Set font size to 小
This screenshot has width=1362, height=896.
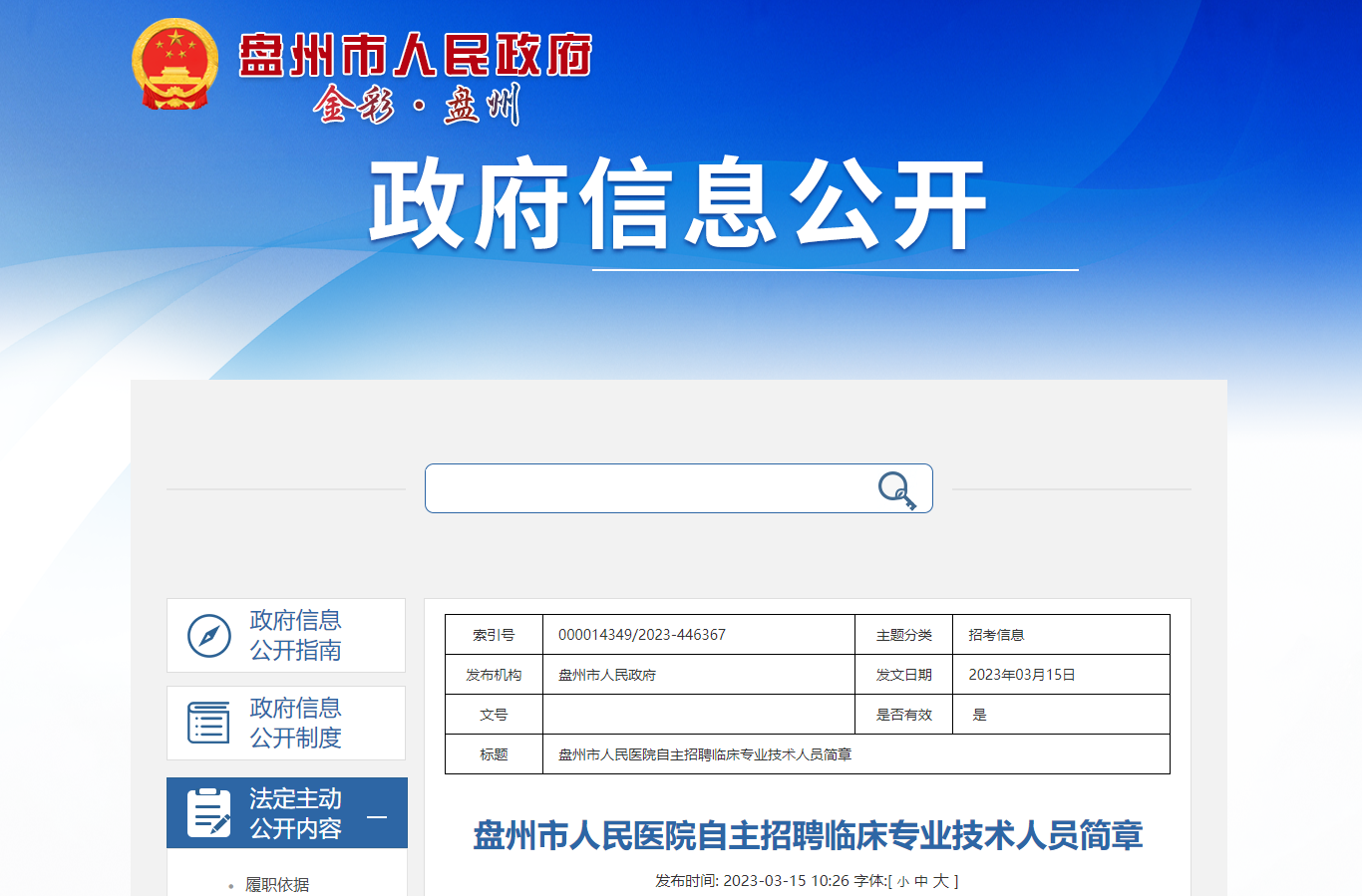coord(903,882)
